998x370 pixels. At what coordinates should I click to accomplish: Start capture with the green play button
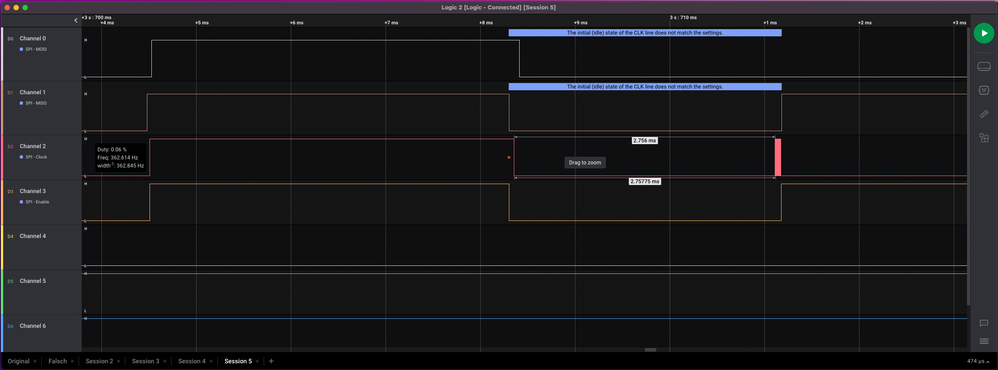point(983,33)
